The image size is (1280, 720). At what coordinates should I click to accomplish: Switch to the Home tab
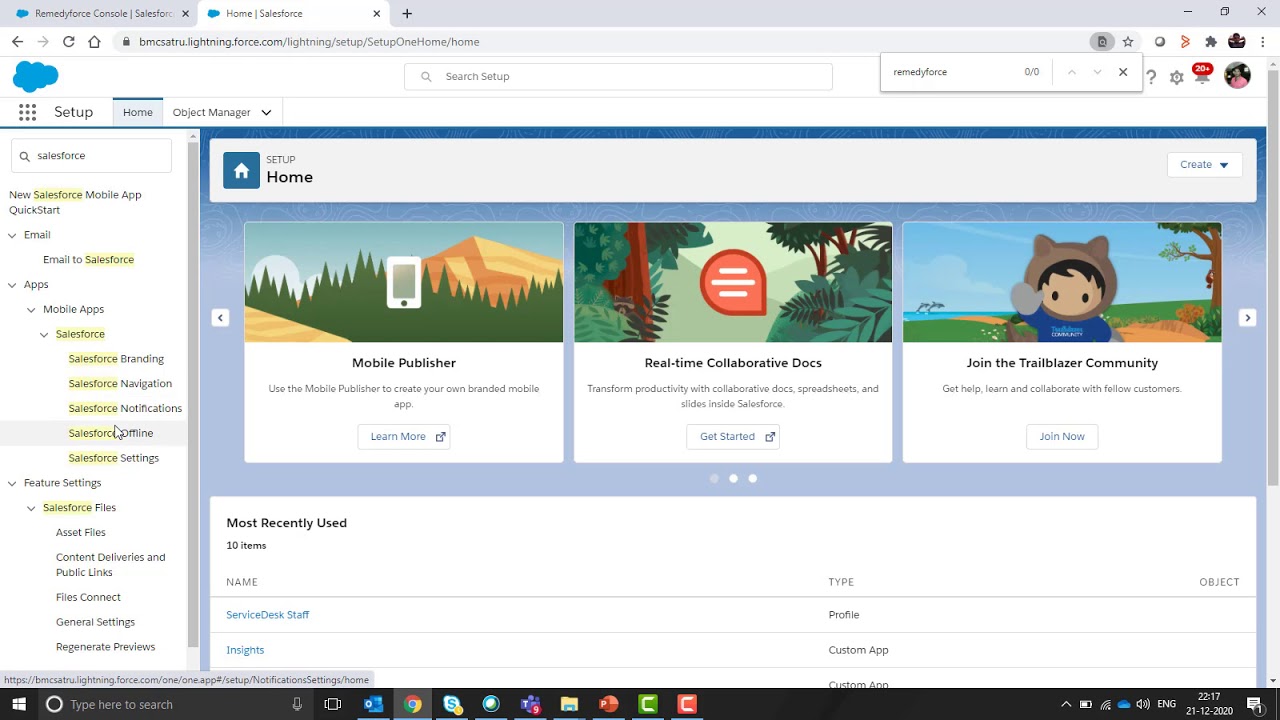138,112
